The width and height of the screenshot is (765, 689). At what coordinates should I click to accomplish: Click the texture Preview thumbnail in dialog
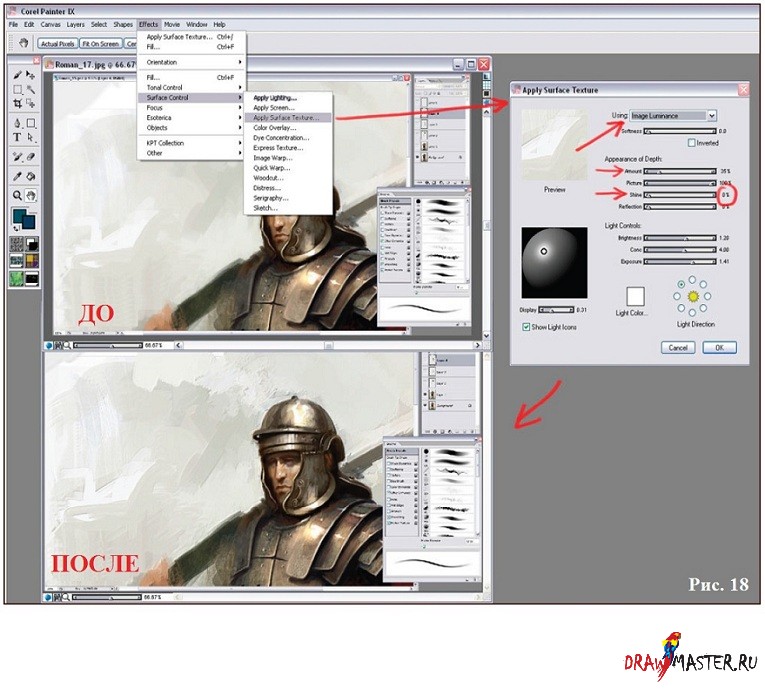point(554,145)
